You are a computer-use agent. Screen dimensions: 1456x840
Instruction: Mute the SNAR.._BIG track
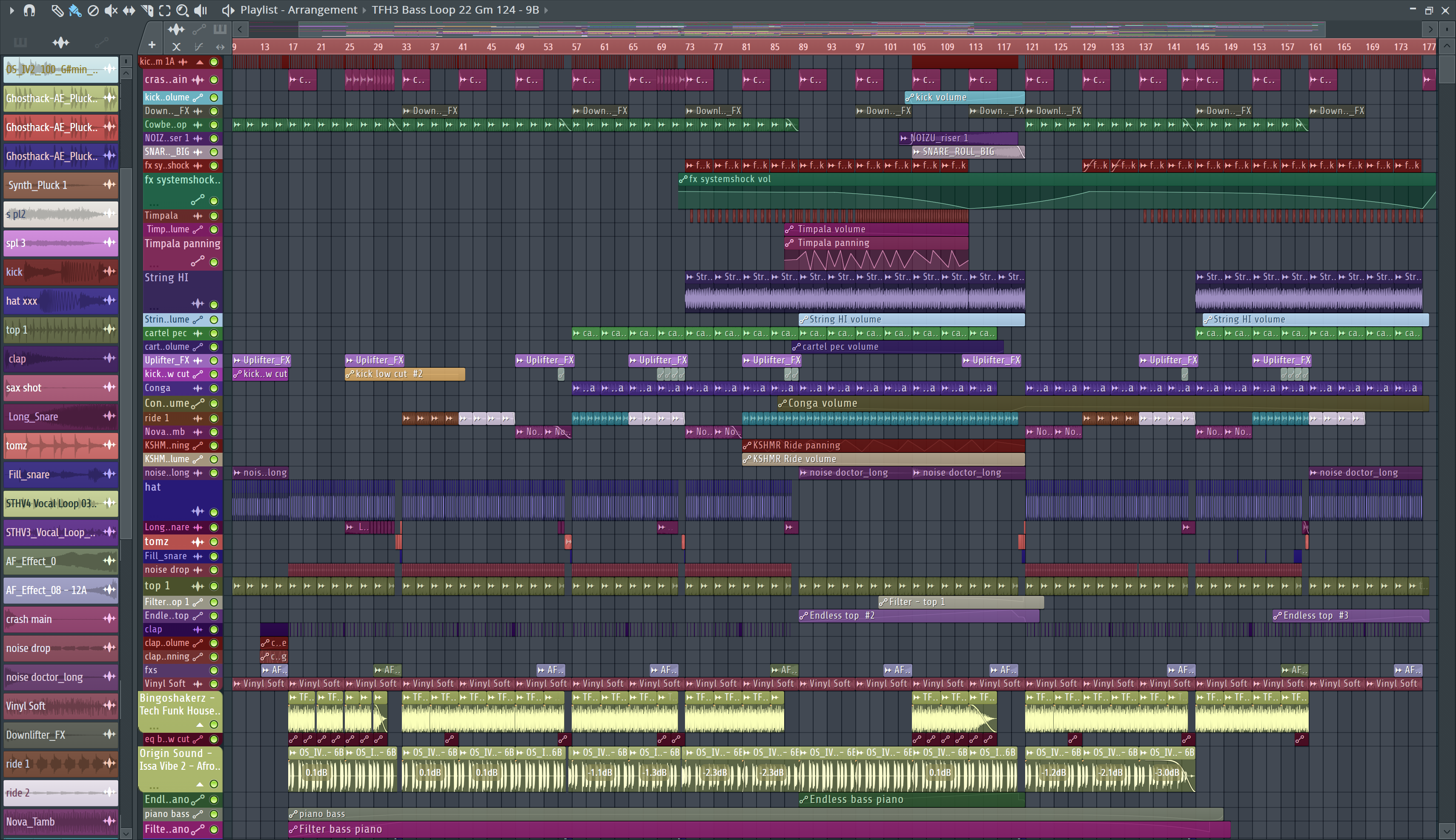214,152
